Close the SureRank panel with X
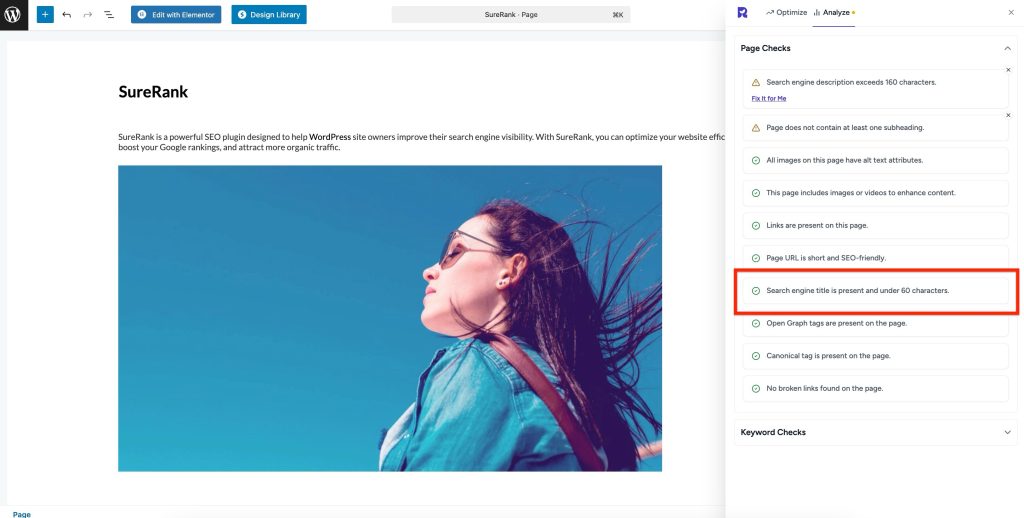Screen dimensions: 1024x518 coord(1010,12)
